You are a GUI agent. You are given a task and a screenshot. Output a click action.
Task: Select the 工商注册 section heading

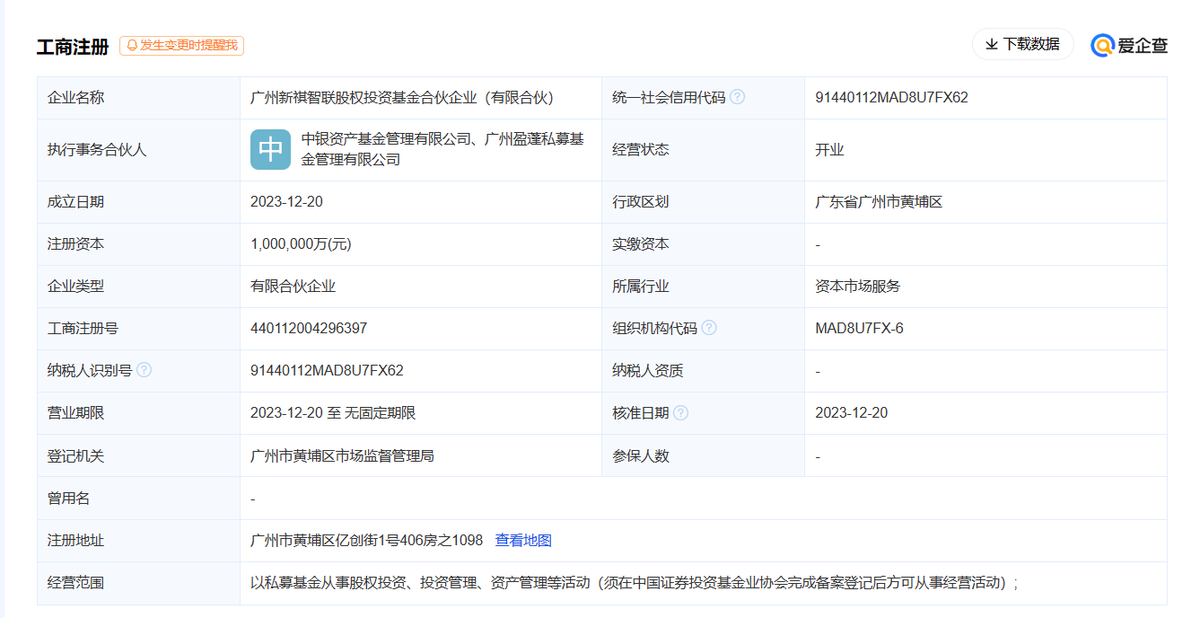[x=73, y=46]
